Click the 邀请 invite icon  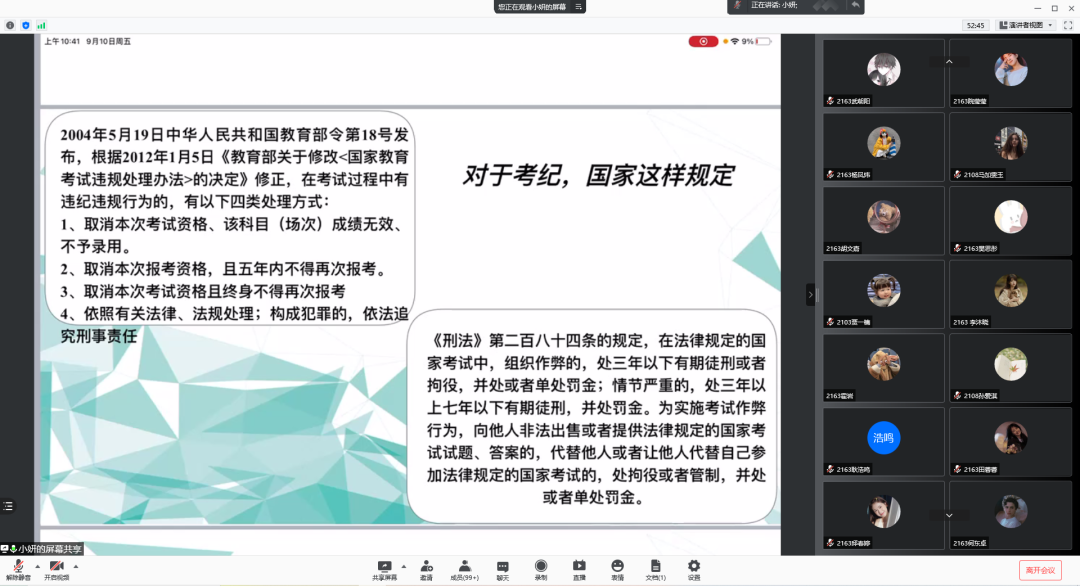coord(427,567)
